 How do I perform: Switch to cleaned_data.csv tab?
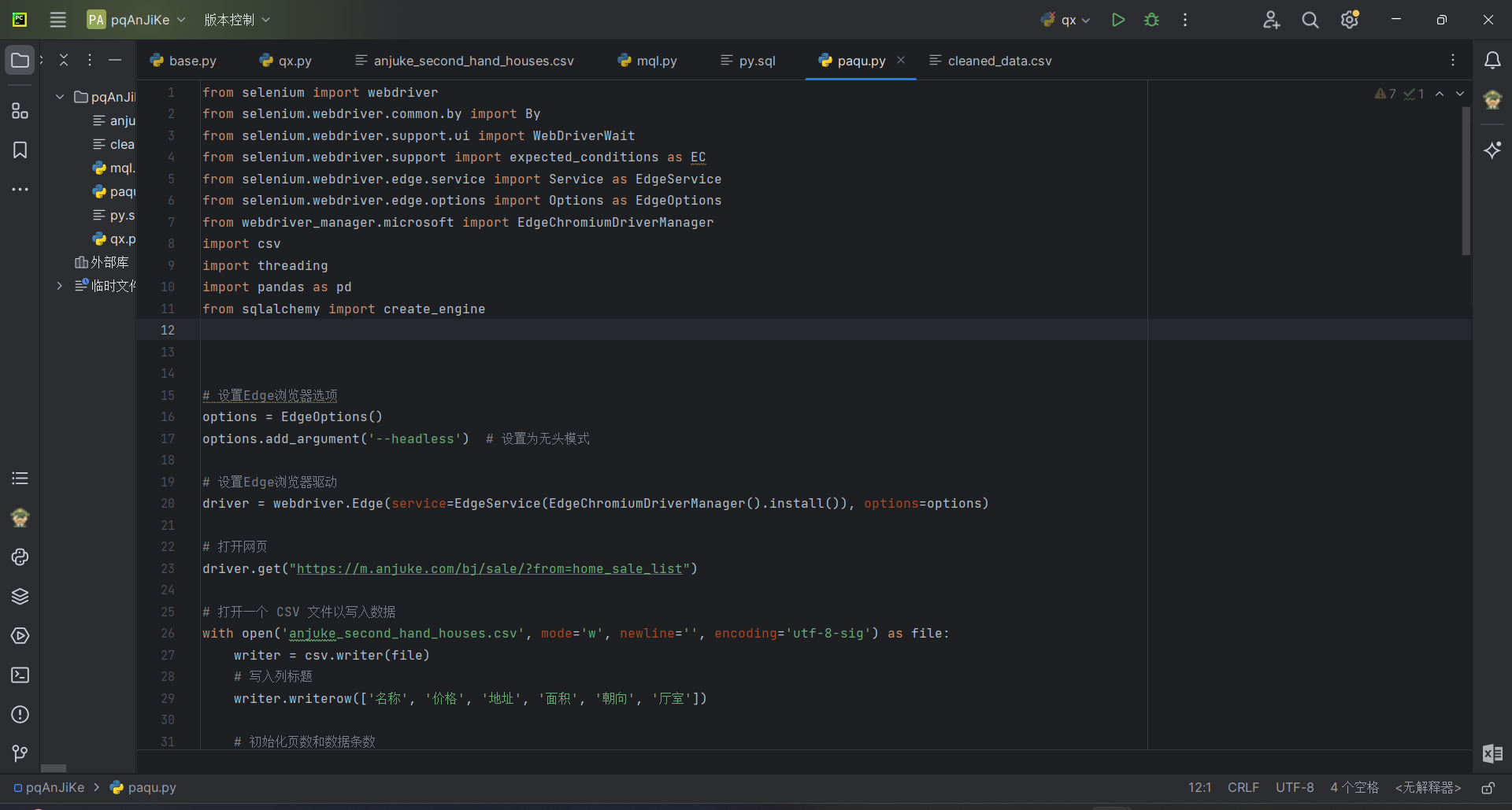tap(991, 61)
